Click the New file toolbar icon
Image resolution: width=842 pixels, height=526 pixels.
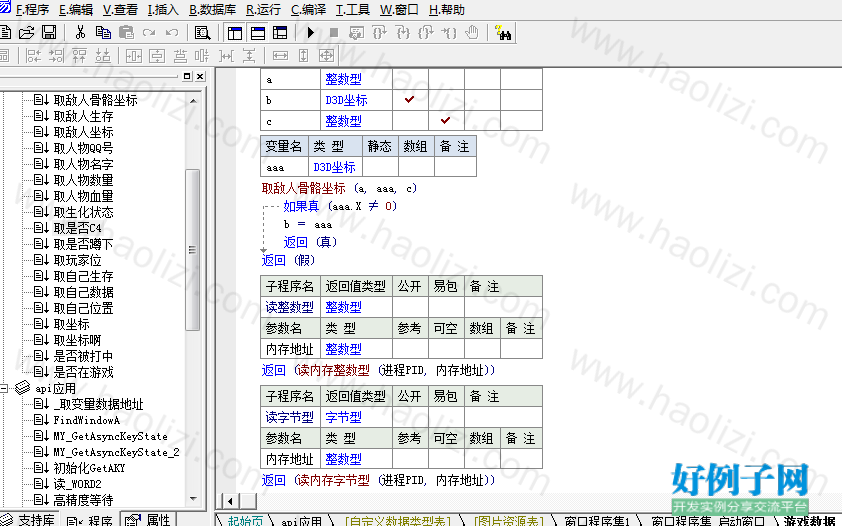(x=4, y=33)
